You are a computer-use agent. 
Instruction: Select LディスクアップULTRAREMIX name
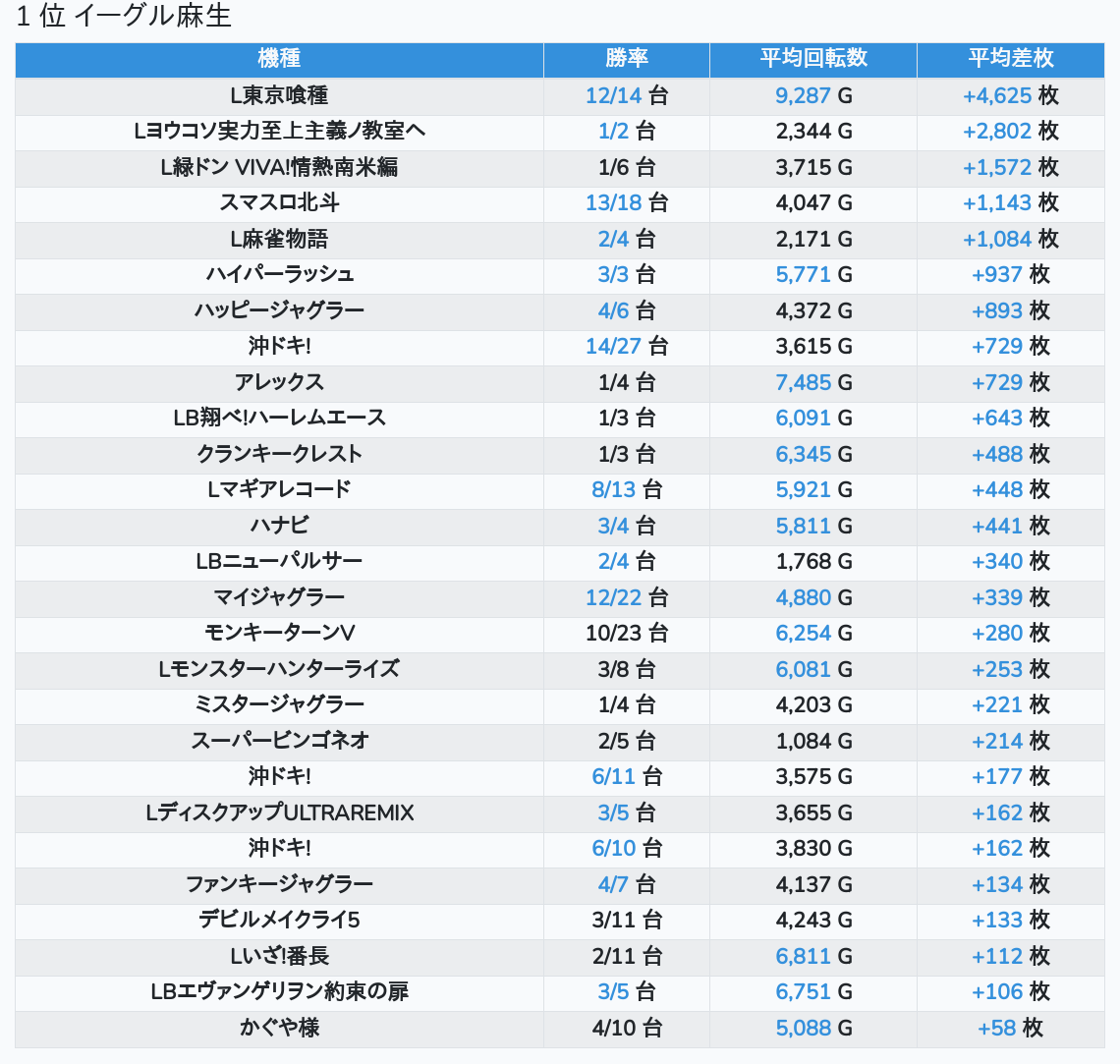pyautogui.click(x=279, y=813)
